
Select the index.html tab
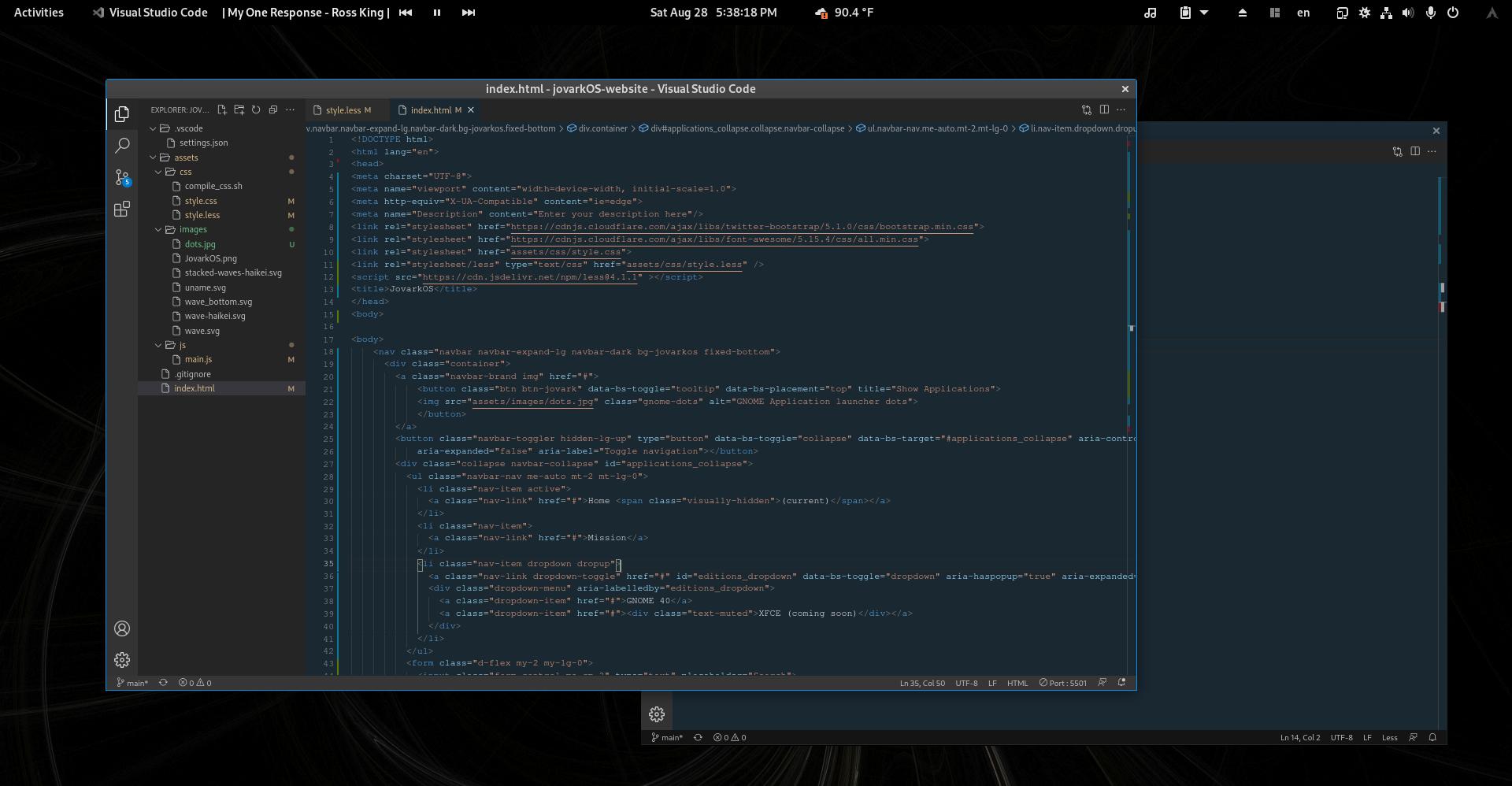tap(431, 110)
